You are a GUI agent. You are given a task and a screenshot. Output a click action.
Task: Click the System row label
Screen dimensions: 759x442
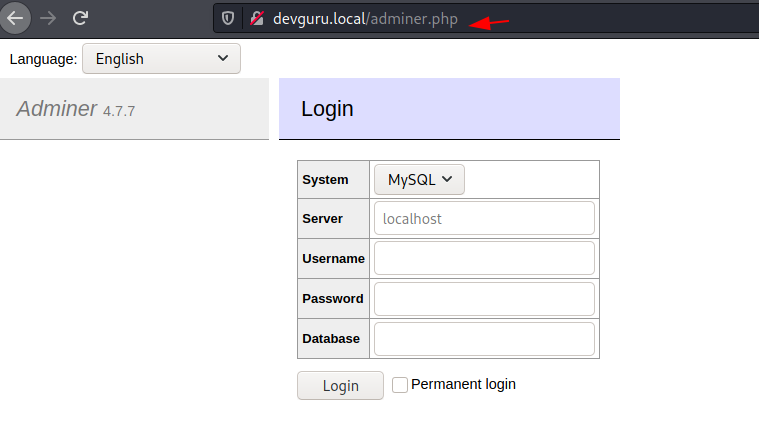(325, 180)
